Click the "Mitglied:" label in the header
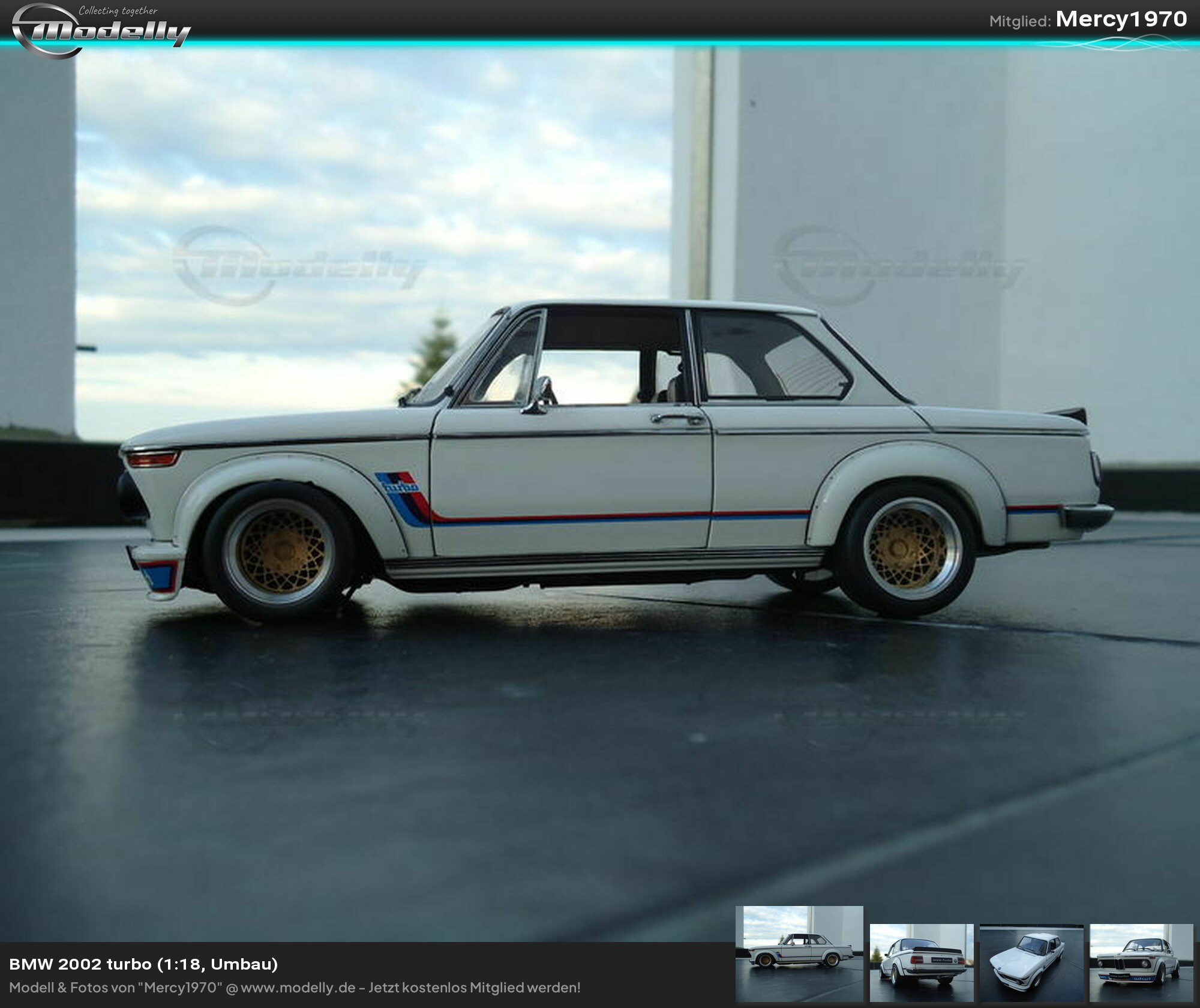 coord(1019,21)
